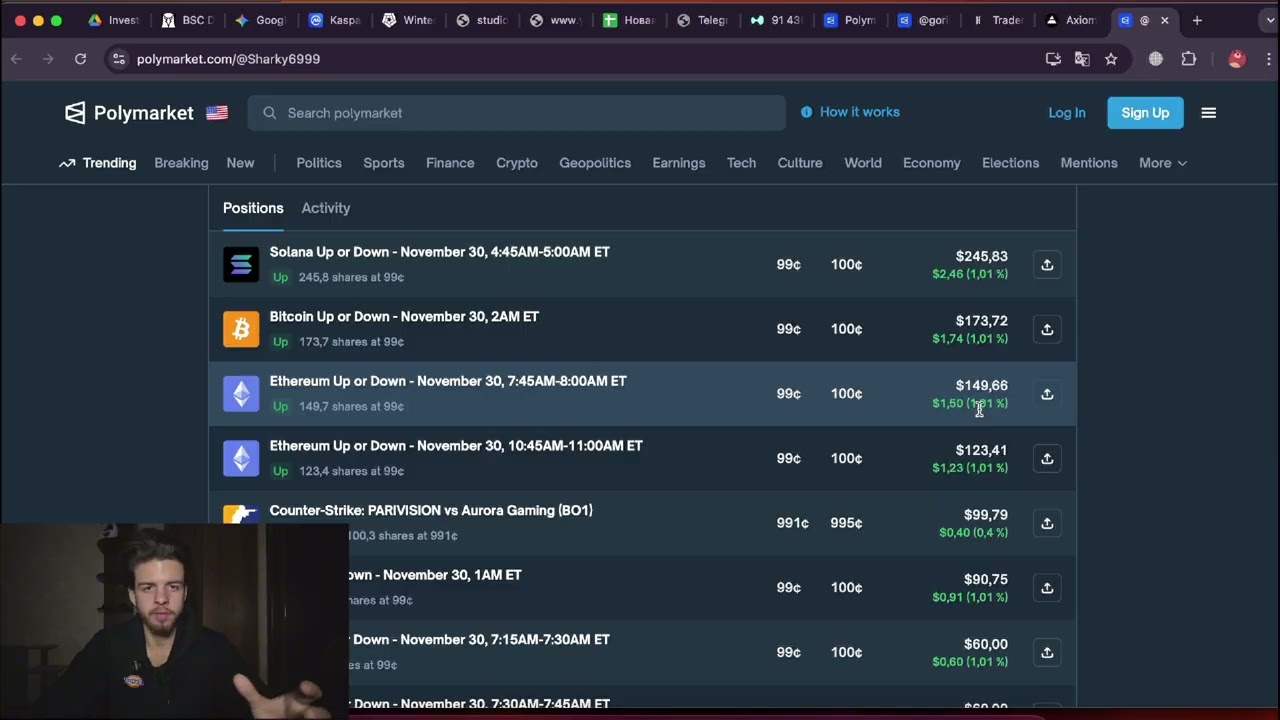The height and width of the screenshot is (720, 1280).
Task: Go back in the browser
Action: [x=16, y=59]
